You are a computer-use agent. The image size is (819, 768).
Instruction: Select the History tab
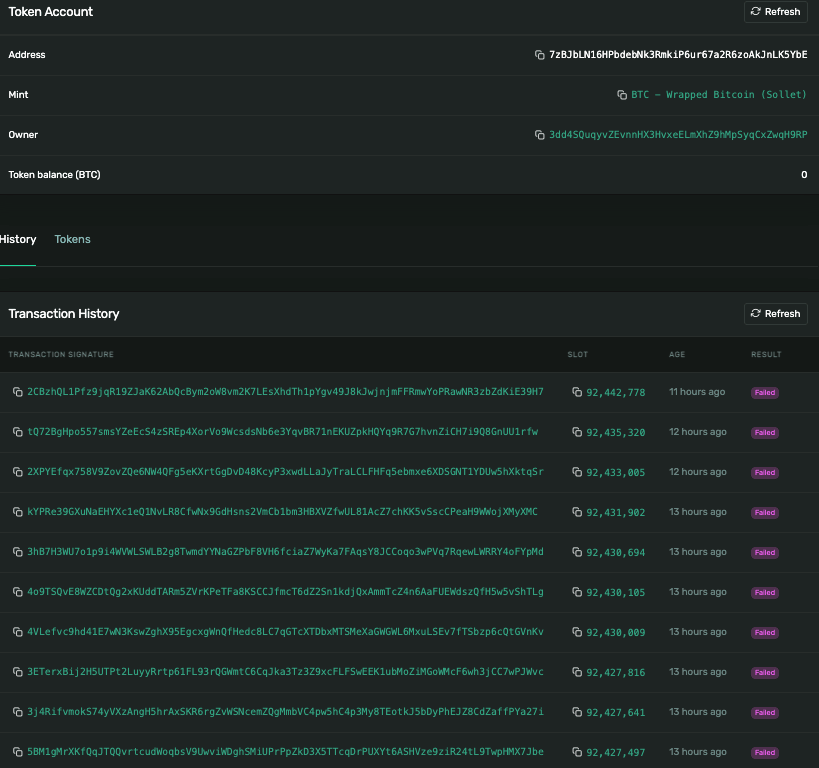click(18, 239)
